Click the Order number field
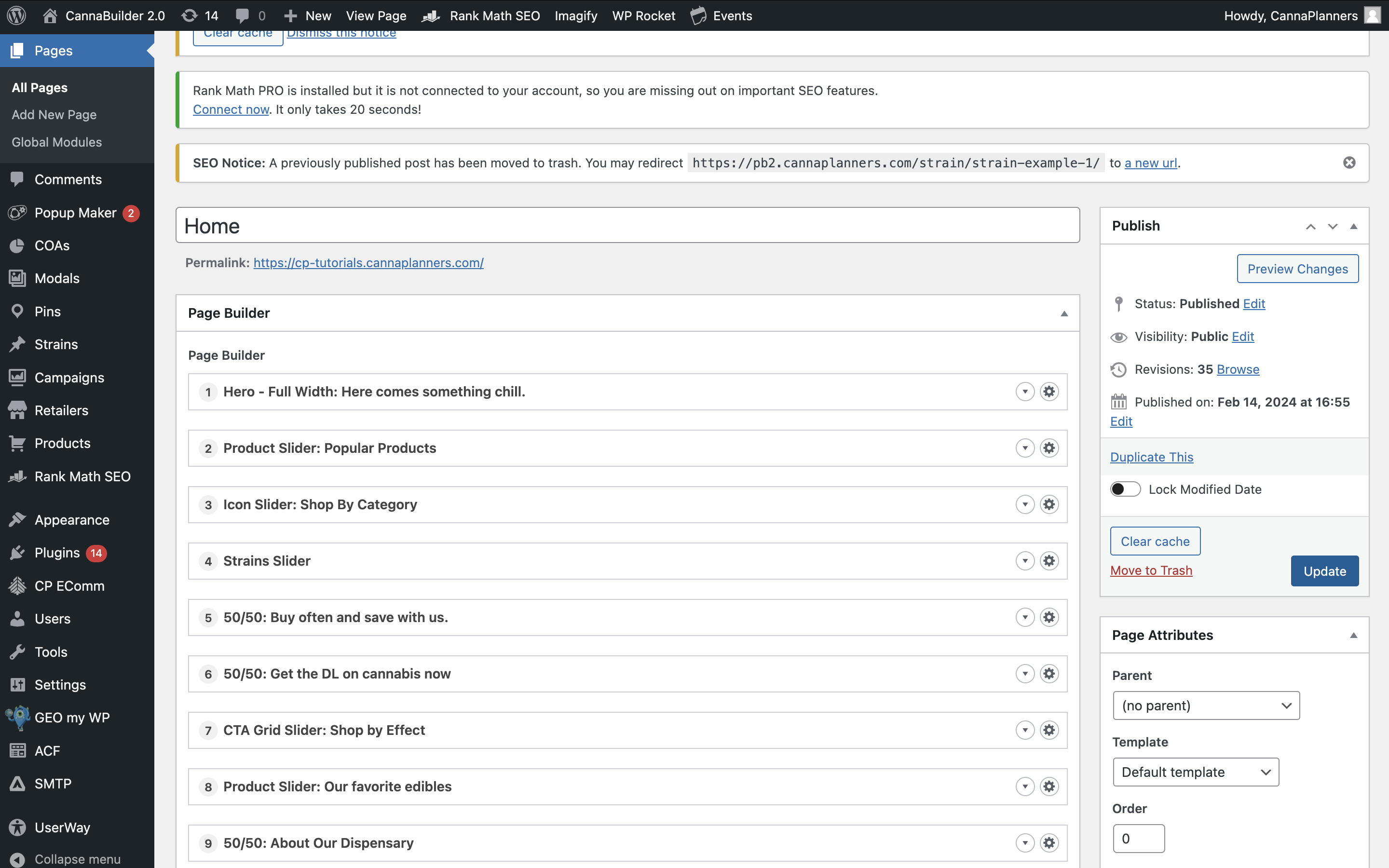The width and height of the screenshot is (1389, 868). (x=1138, y=839)
